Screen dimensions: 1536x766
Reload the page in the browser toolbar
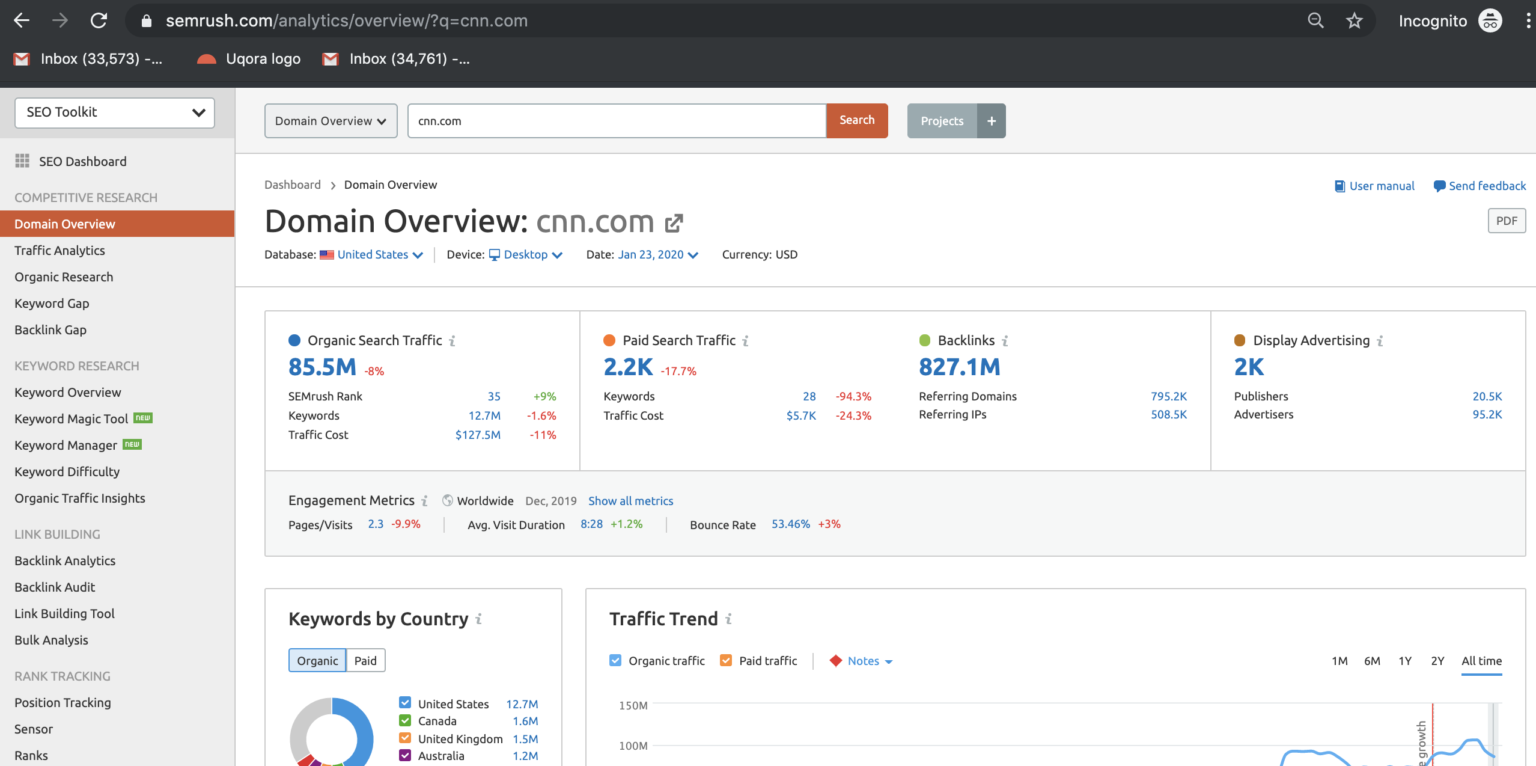click(x=97, y=19)
